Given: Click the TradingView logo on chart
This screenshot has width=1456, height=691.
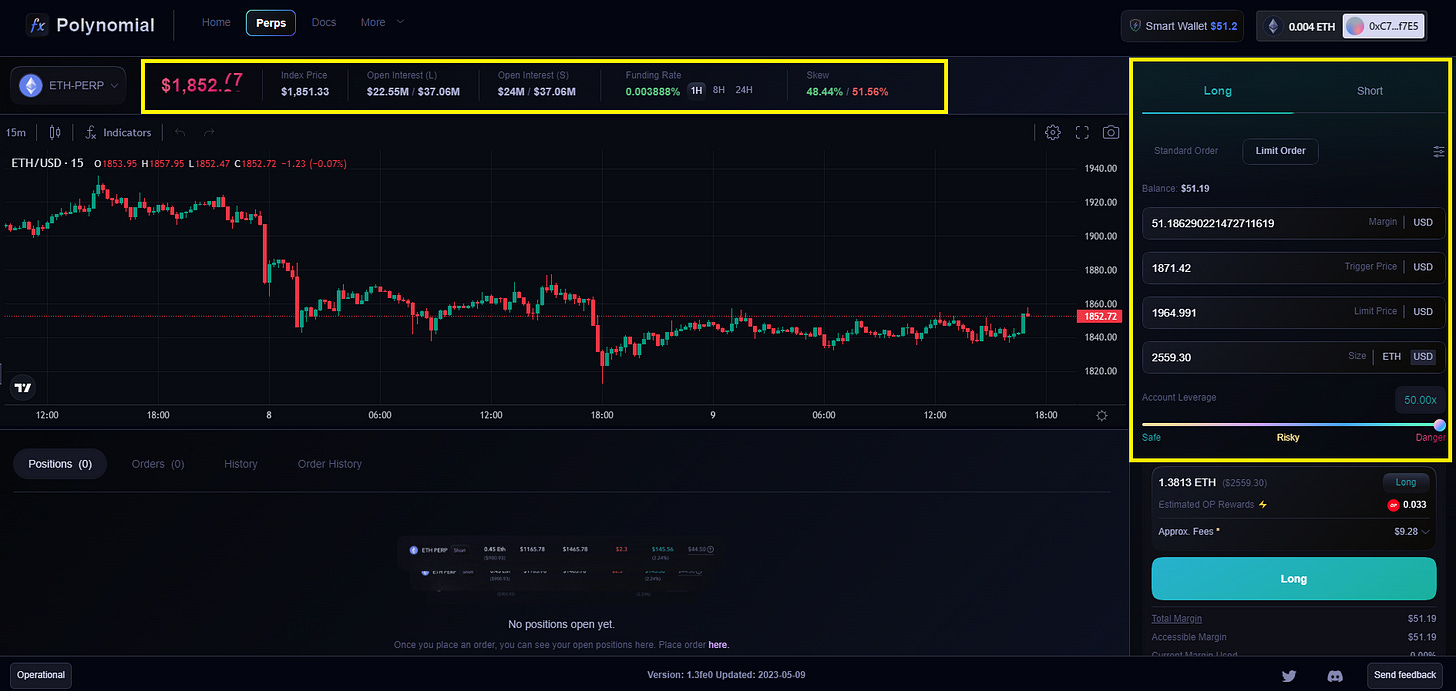Looking at the screenshot, I should tap(22, 388).
